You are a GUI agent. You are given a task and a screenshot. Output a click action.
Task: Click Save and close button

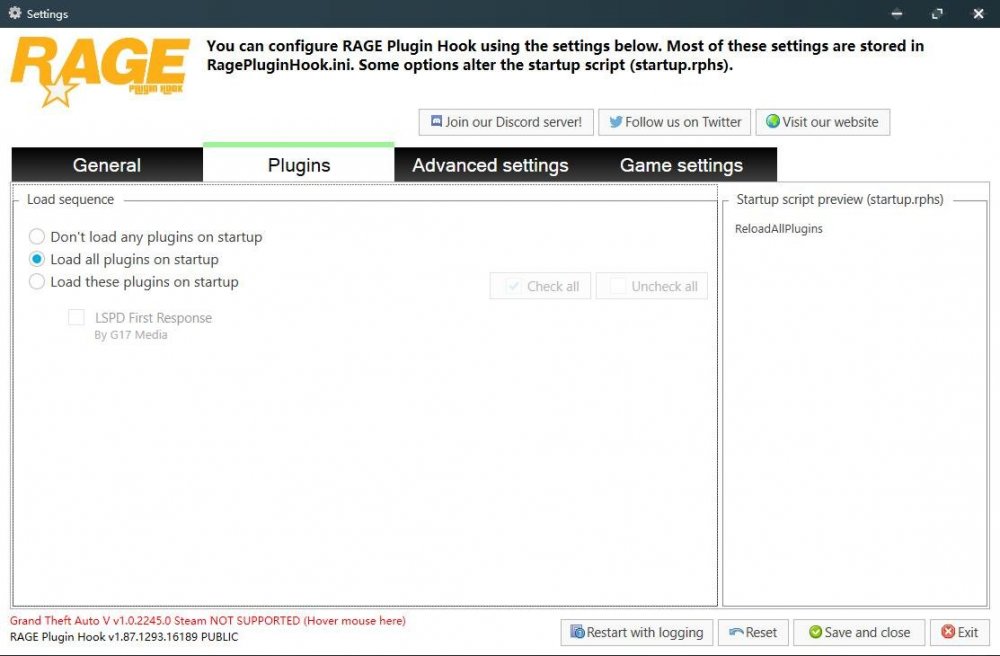tap(859, 632)
